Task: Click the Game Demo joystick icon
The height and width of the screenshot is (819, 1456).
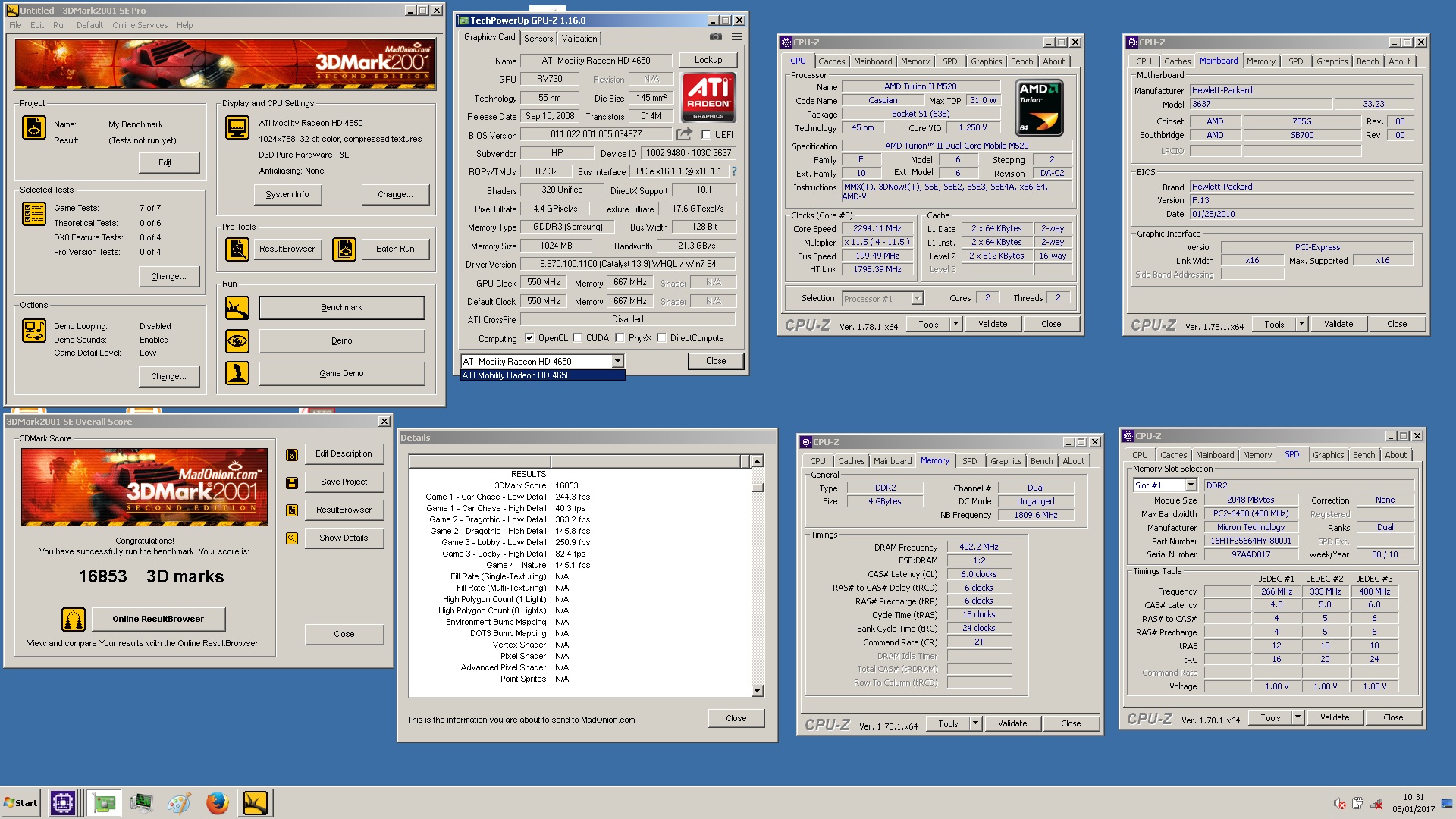Action: click(237, 373)
